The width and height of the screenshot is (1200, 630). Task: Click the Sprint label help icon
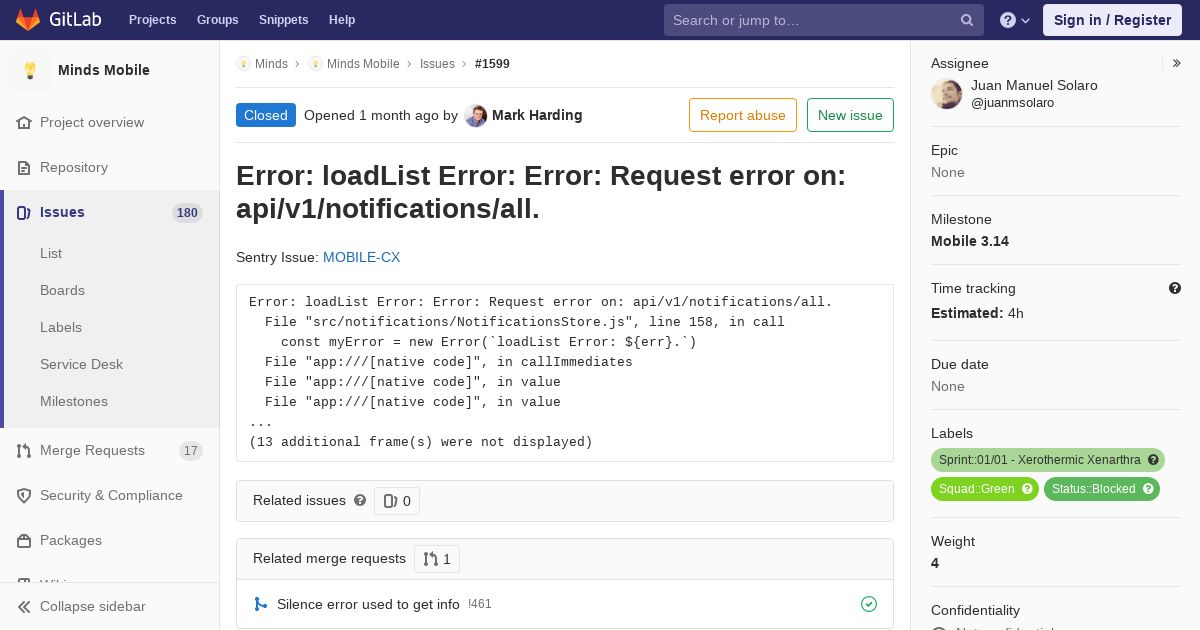pos(1153,460)
